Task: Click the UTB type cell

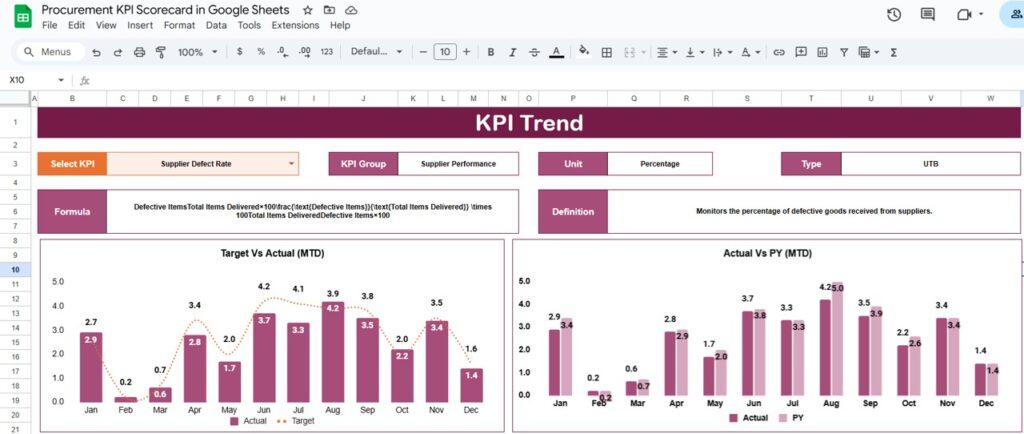Action: pos(931,164)
